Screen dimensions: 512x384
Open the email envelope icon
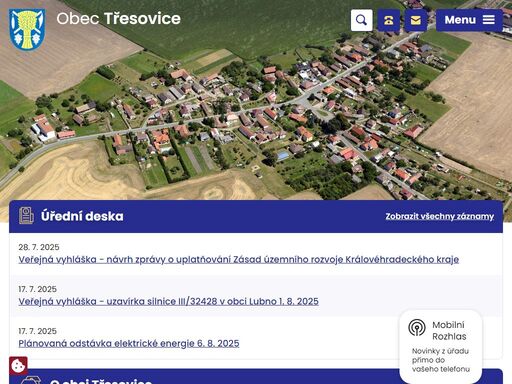pyautogui.click(x=416, y=20)
